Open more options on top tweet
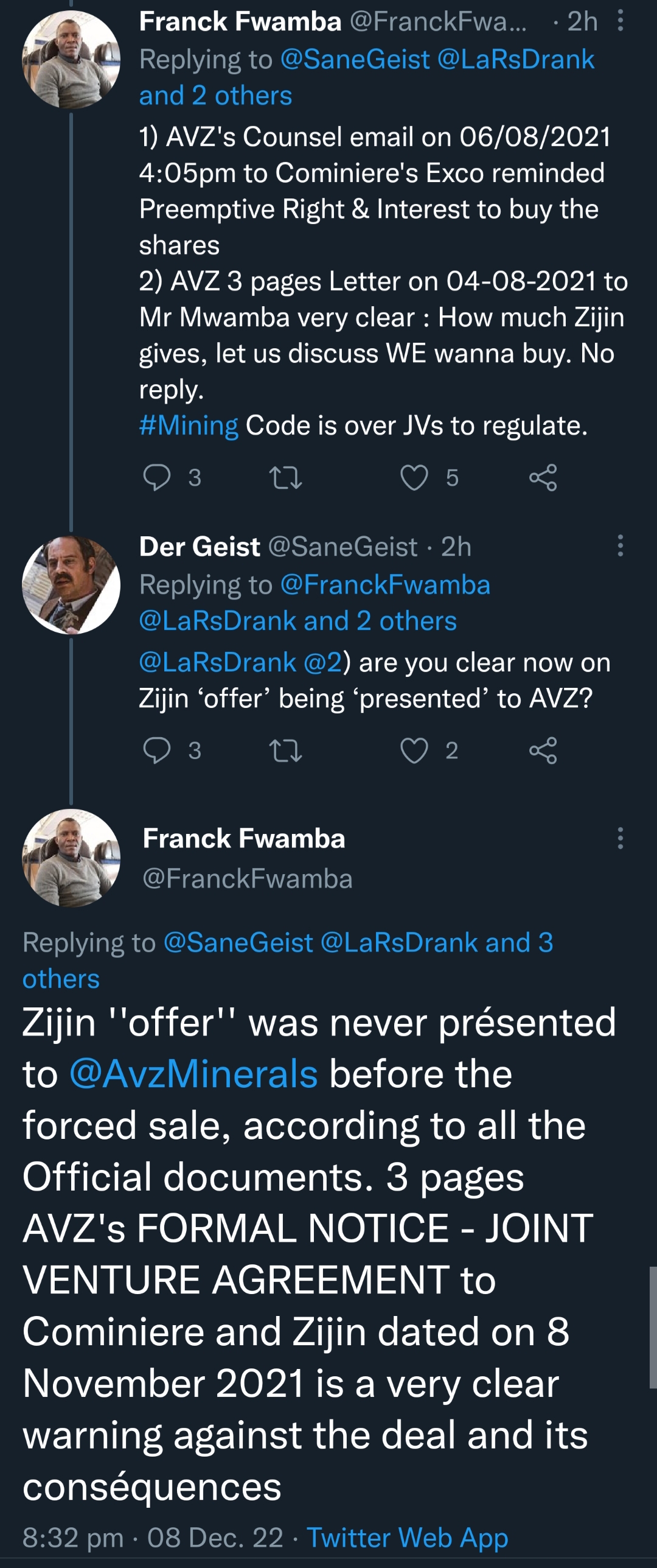The width and height of the screenshot is (657, 1568). (x=620, y=21)
